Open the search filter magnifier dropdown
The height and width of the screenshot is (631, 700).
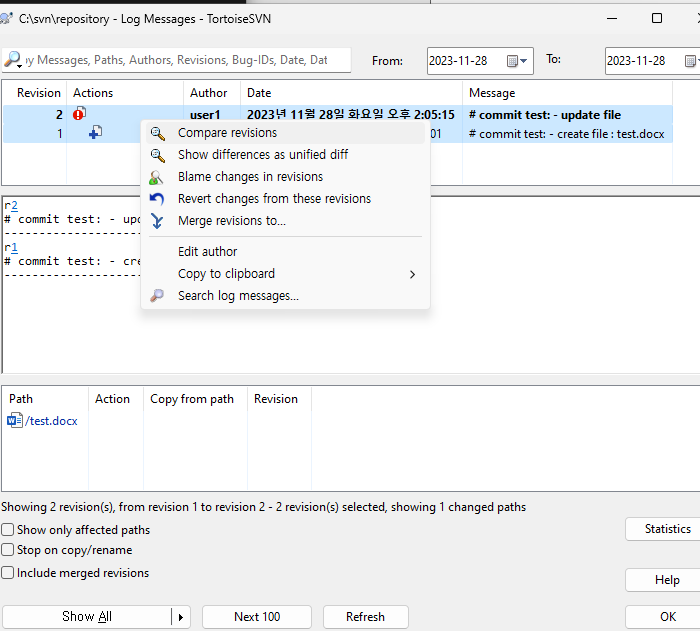[13, 60]
